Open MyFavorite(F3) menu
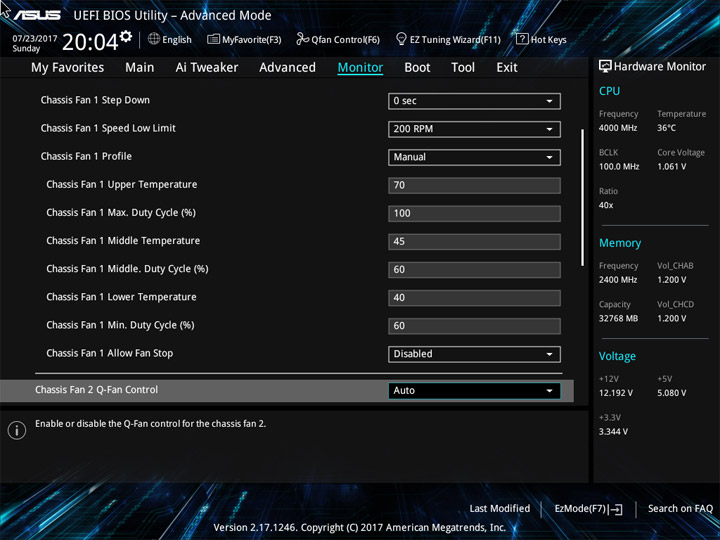 (244, 39)
